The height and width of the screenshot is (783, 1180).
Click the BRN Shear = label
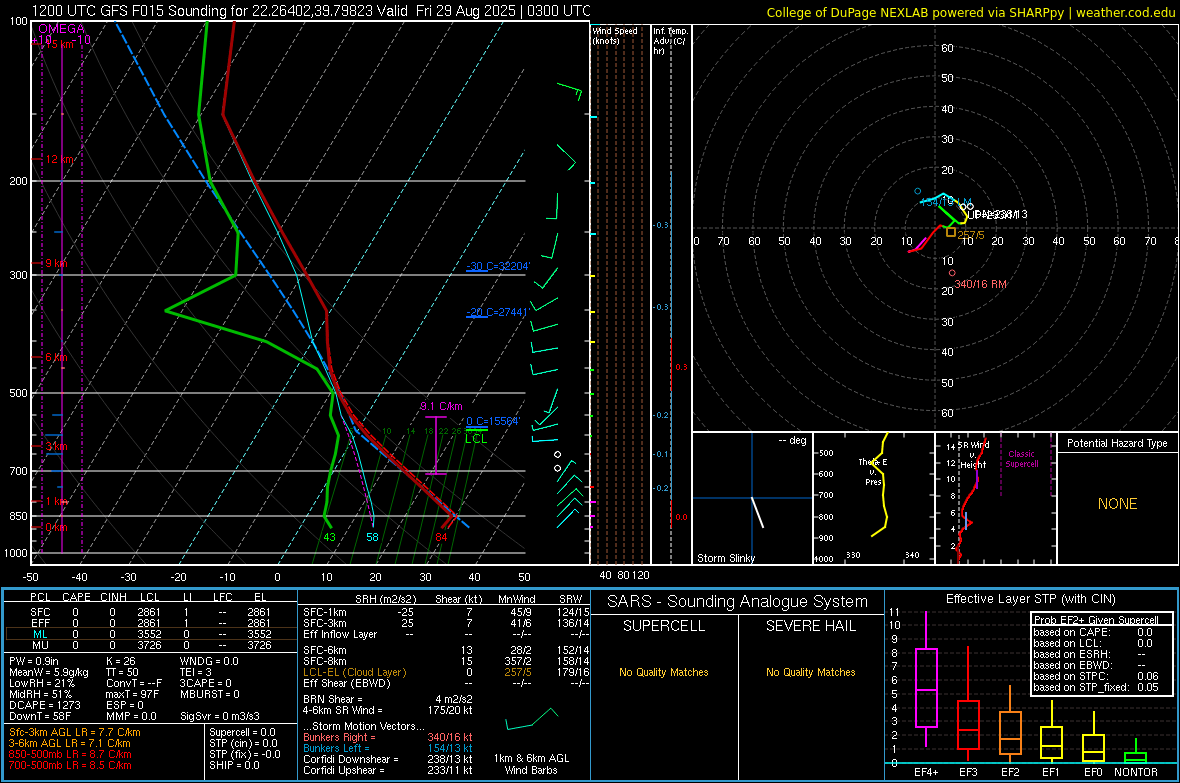[333, 699]
